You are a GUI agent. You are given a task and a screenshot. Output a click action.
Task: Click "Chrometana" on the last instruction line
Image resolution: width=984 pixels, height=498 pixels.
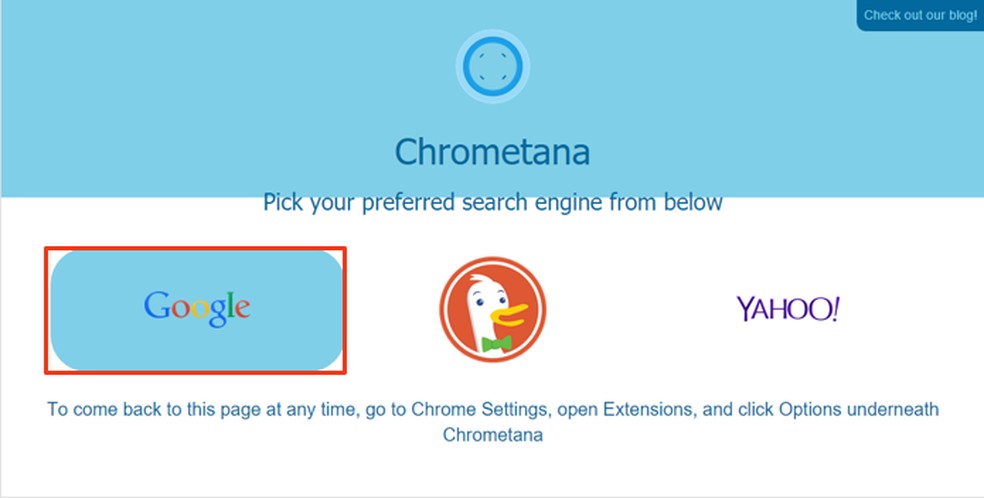pyautogui.click(x=492, y=435)
